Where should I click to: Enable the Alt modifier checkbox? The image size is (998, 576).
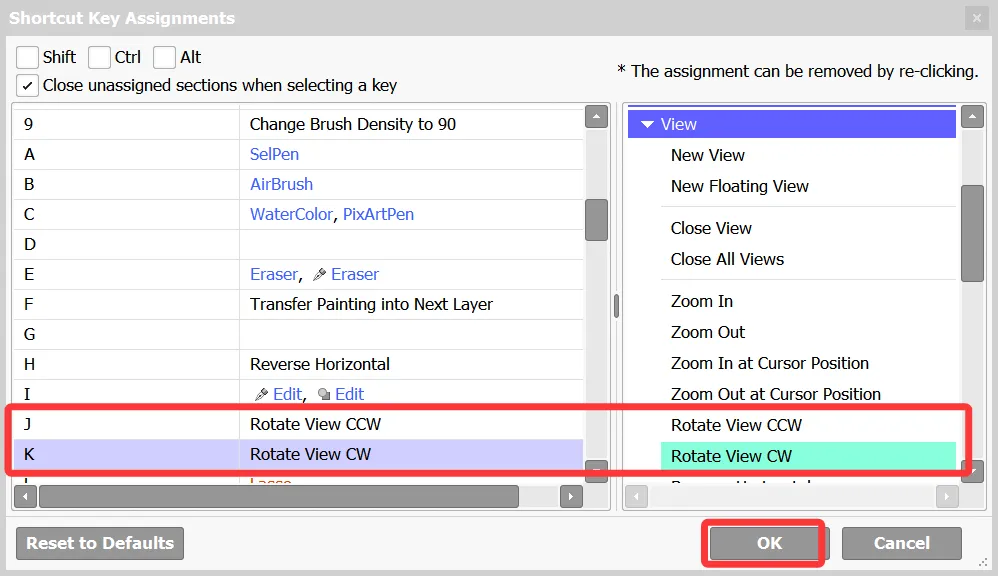[164, 57]
